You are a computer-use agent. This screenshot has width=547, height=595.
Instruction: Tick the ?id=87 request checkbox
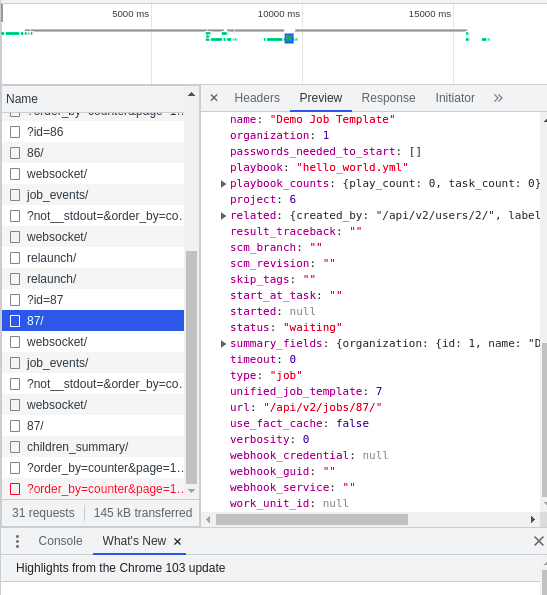pos(15,300)
